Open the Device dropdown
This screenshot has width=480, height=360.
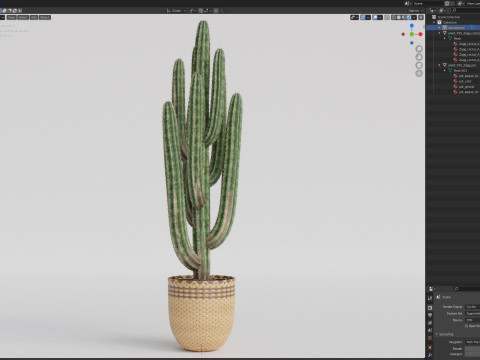pos(473,320)
